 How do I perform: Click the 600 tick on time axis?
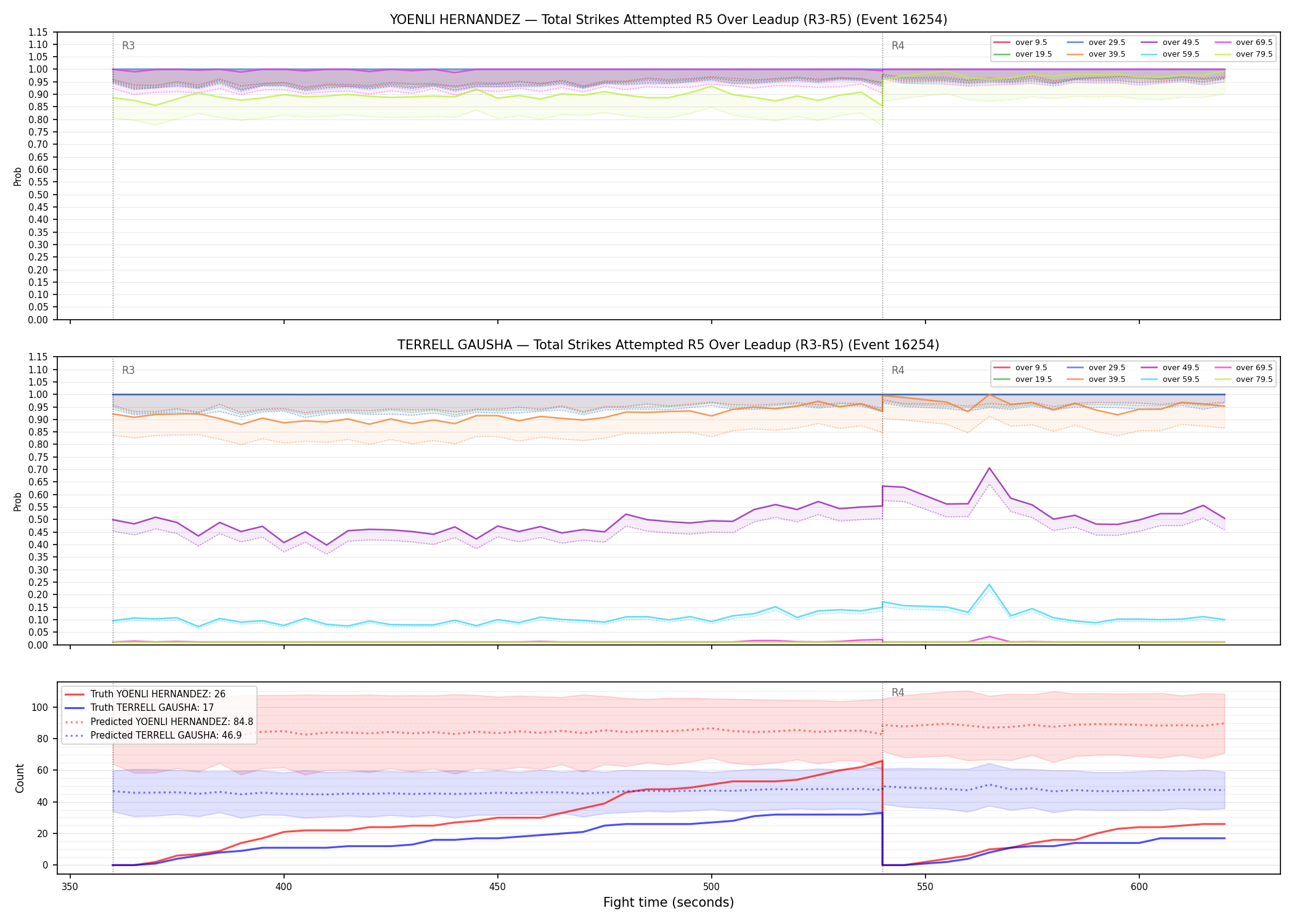pos(1139,886)
